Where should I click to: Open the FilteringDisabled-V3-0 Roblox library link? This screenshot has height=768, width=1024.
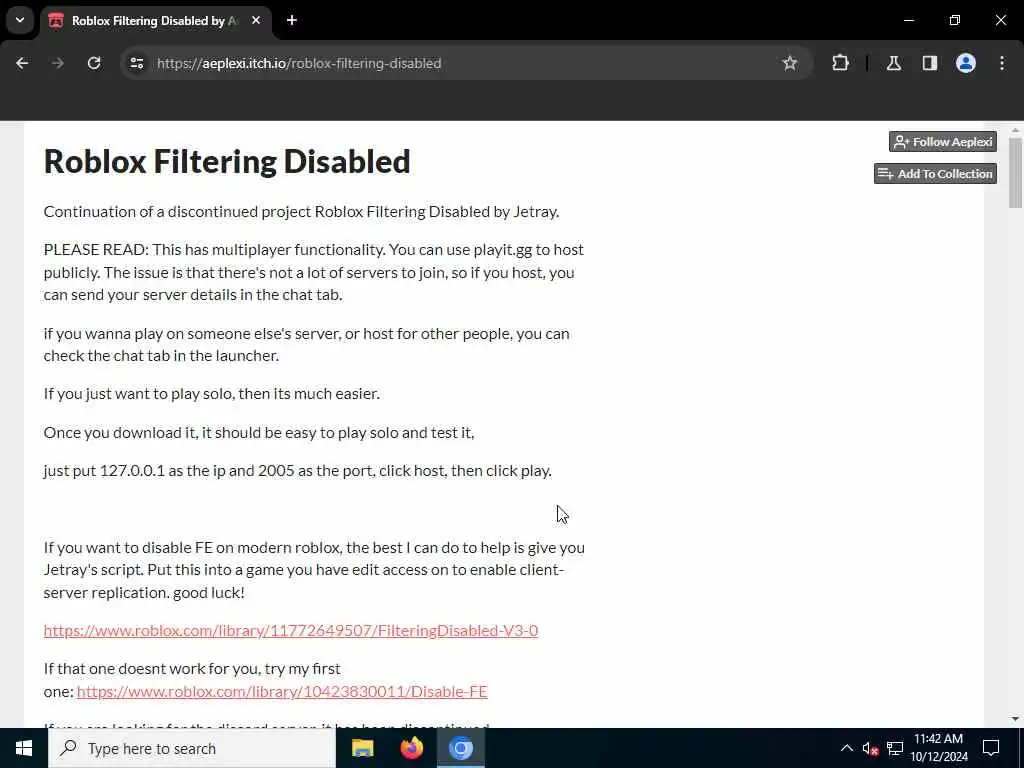(x=291, y=630)
